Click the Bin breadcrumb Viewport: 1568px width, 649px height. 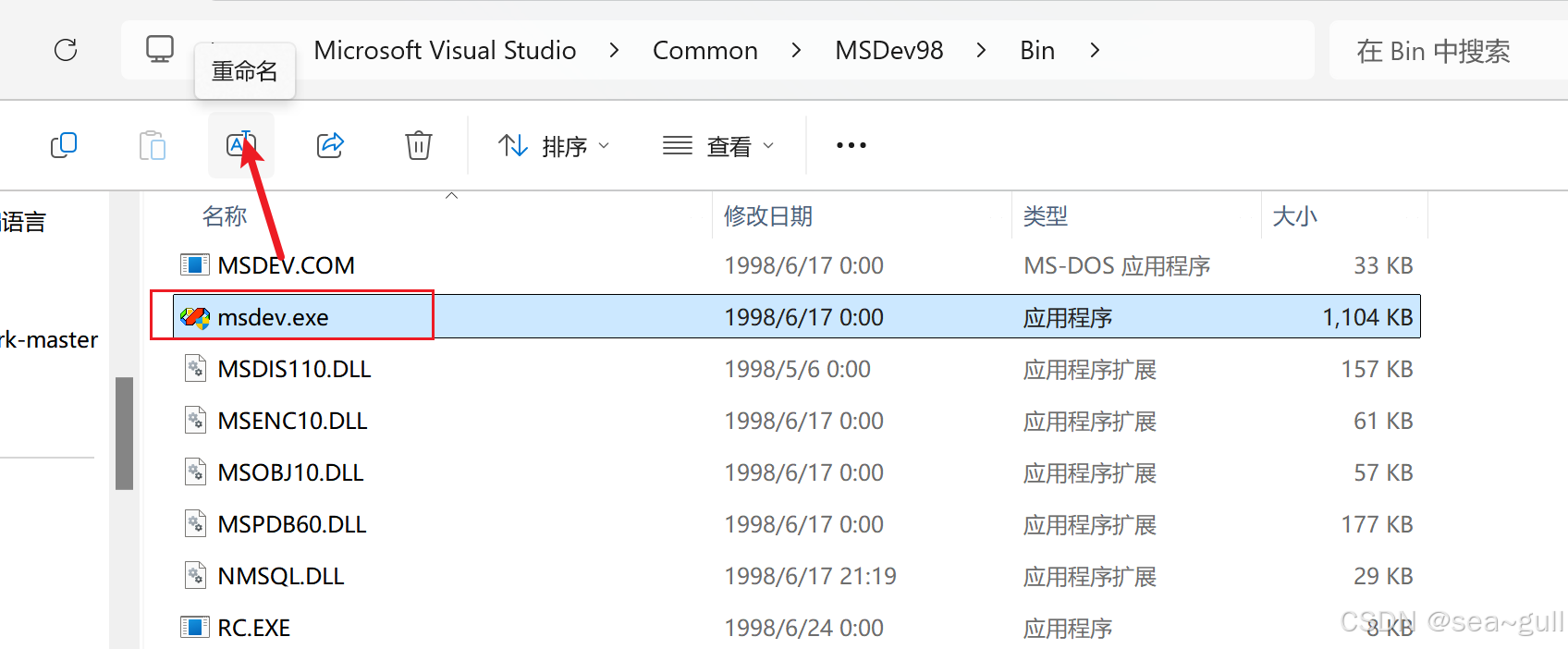pyautogui.click(x=1037, y=50)
